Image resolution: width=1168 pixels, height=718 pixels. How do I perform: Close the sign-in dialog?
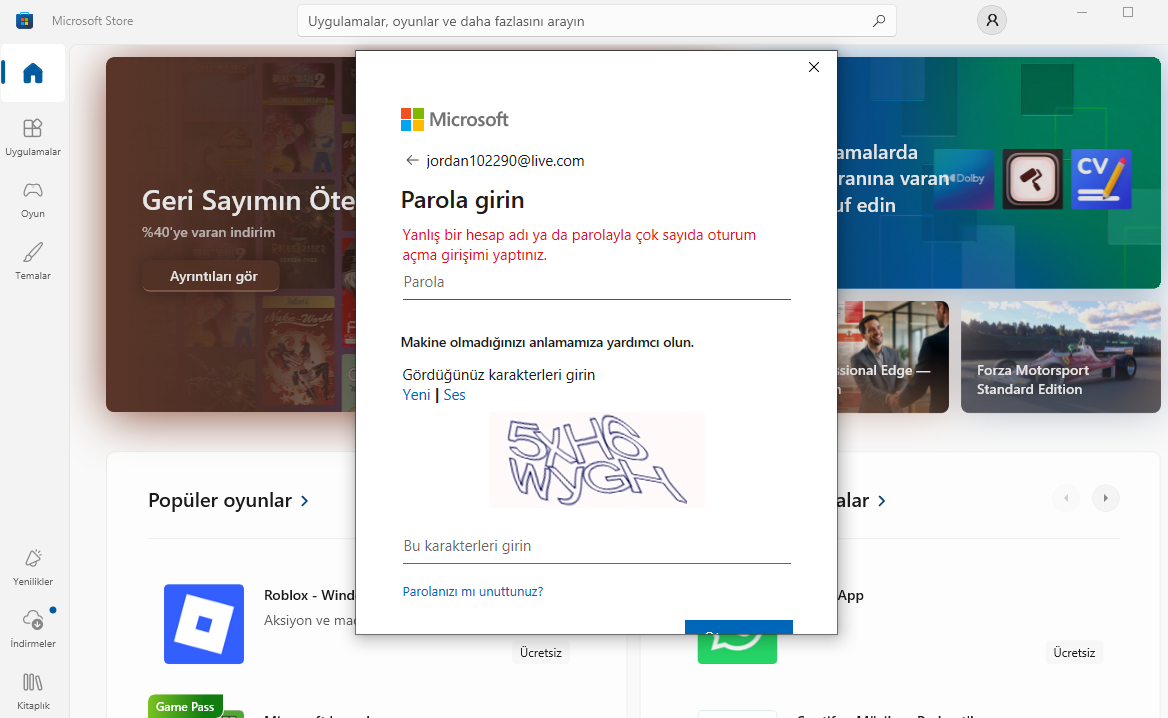pyautogui.click(x=813, y=67)
